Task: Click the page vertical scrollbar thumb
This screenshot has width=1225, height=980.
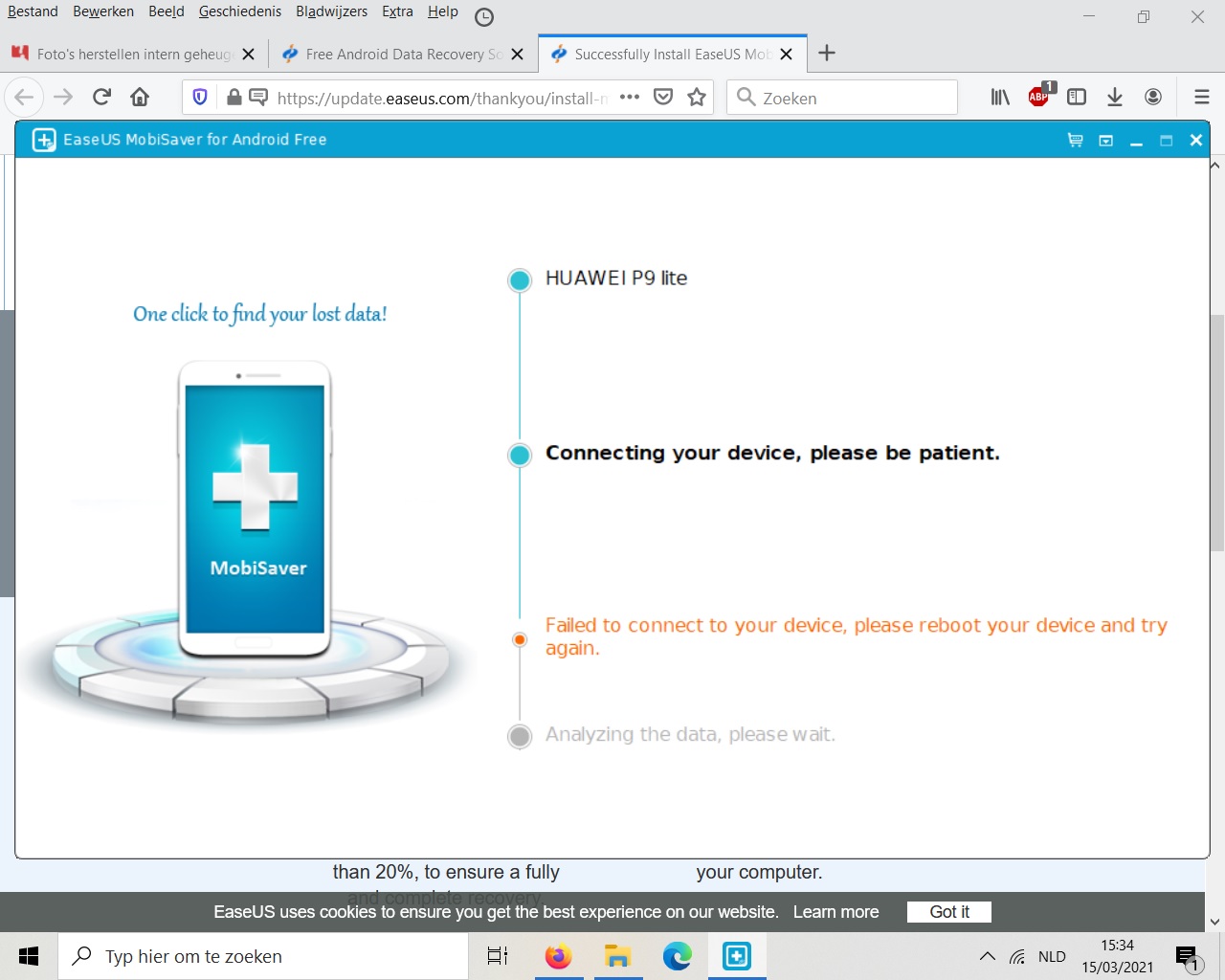Action: tap(1216, 433)
